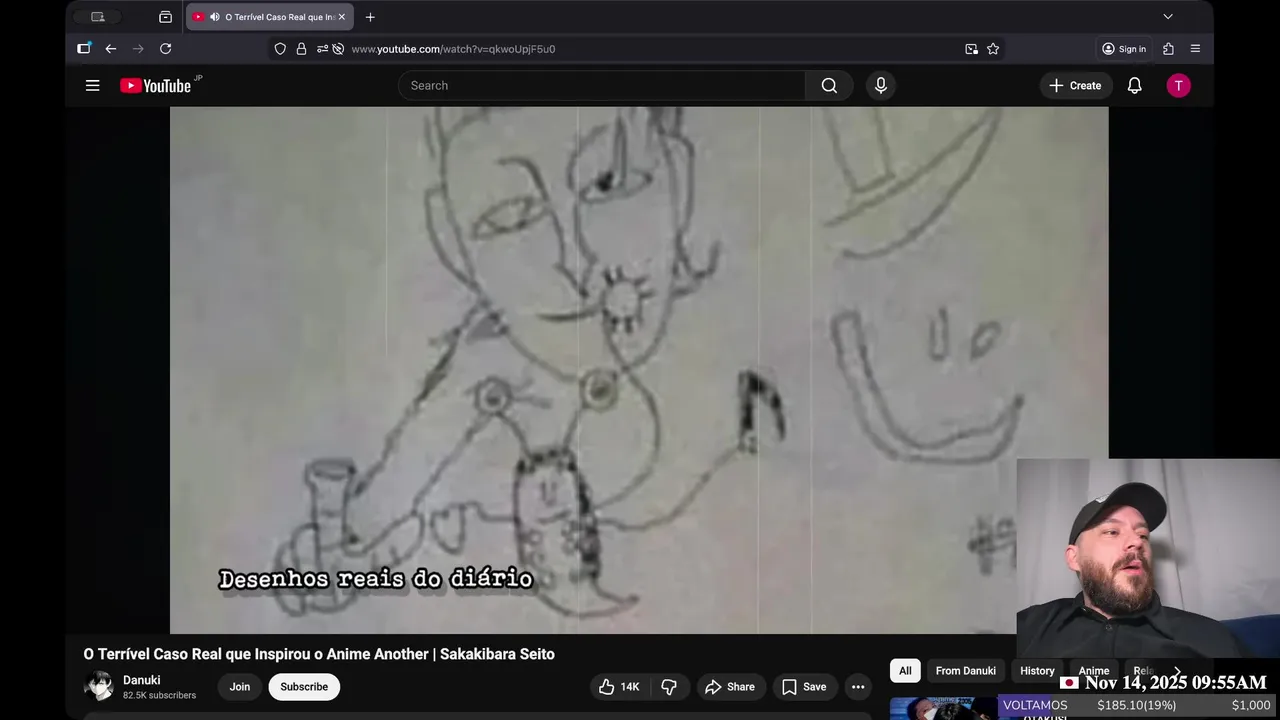Open the account avatar 'T' menu

pos(1178,86)
